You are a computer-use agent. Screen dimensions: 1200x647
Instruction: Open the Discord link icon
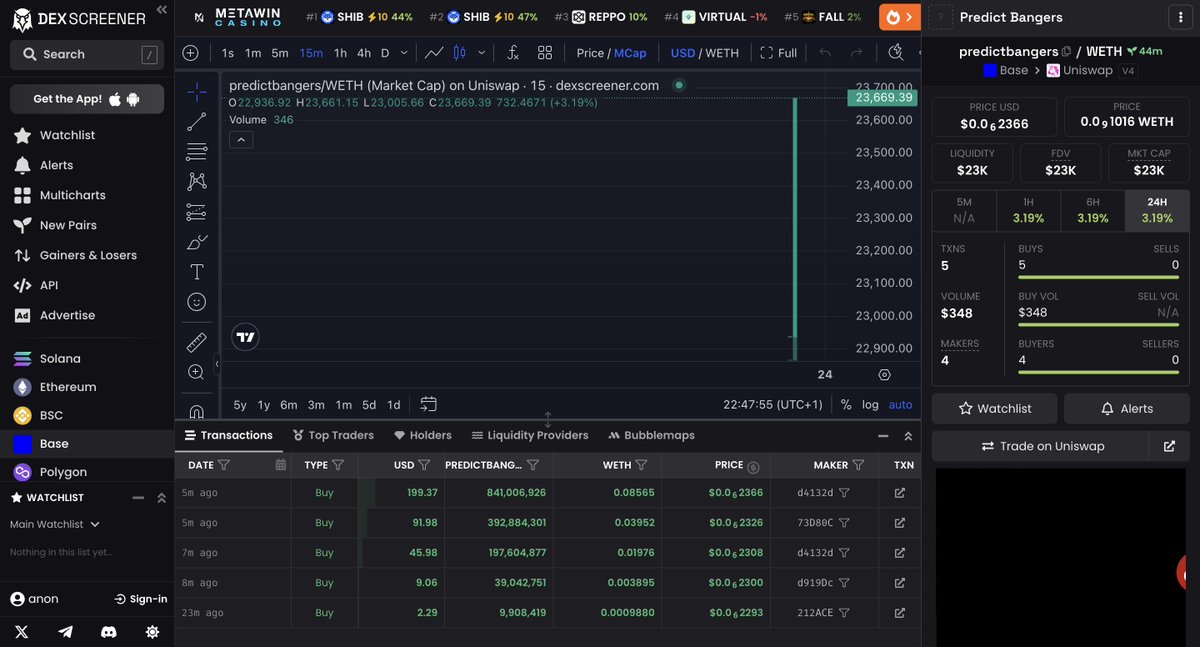click(x=109, y=631)
